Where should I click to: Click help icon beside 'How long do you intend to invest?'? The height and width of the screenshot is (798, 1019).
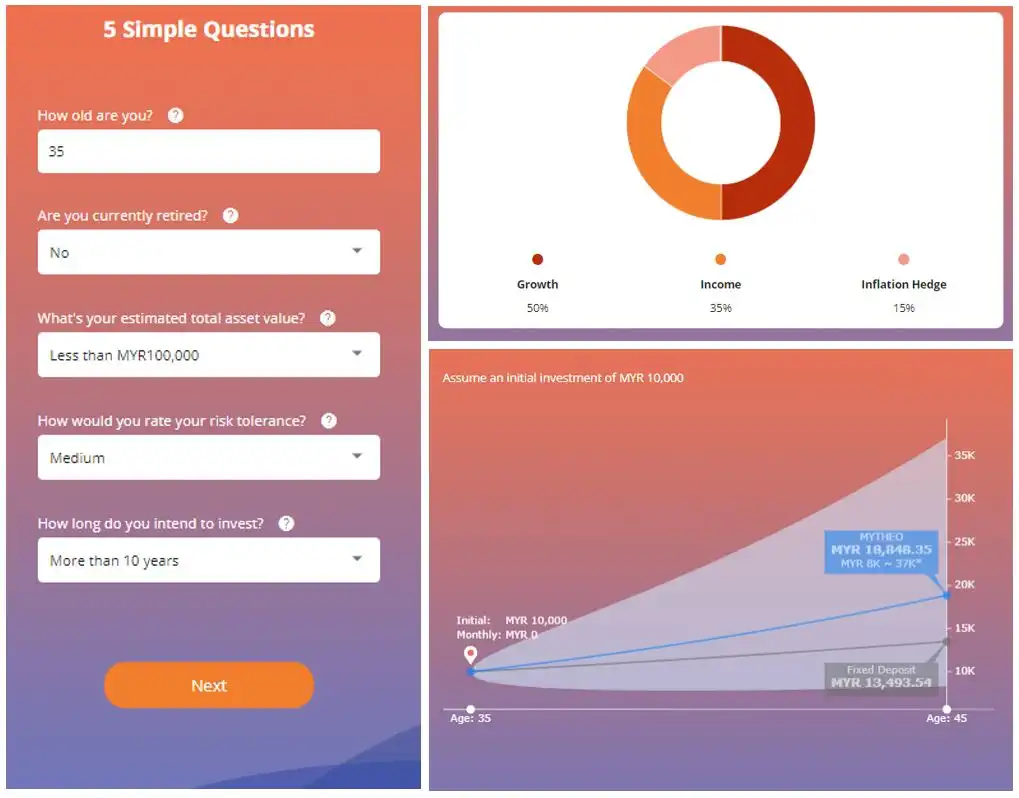(x=286, y=523)
